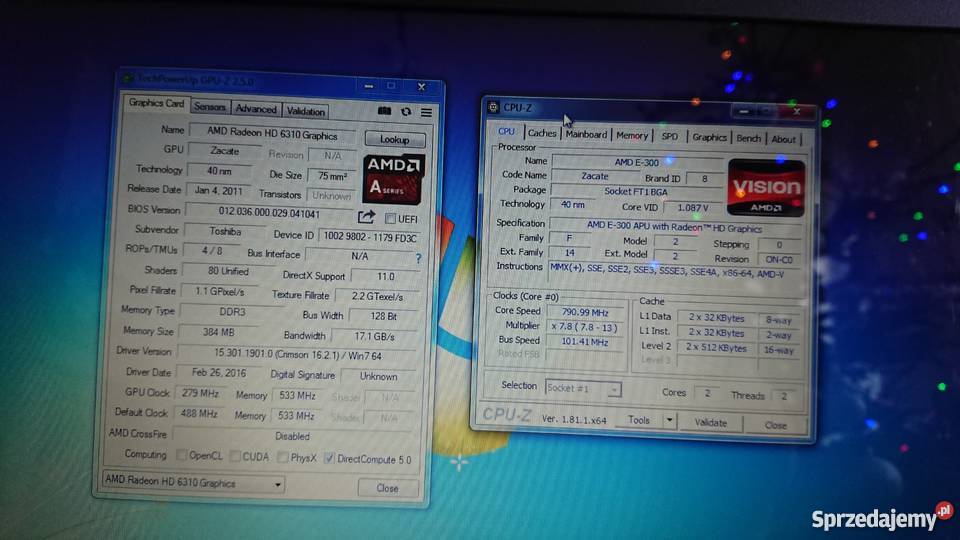Click the CPU-Z version text Ver. 1.81.1.x64
Image resolution: width=960 pixels, height=540 pixels.
pyautogui.click(x=574, y=419)
